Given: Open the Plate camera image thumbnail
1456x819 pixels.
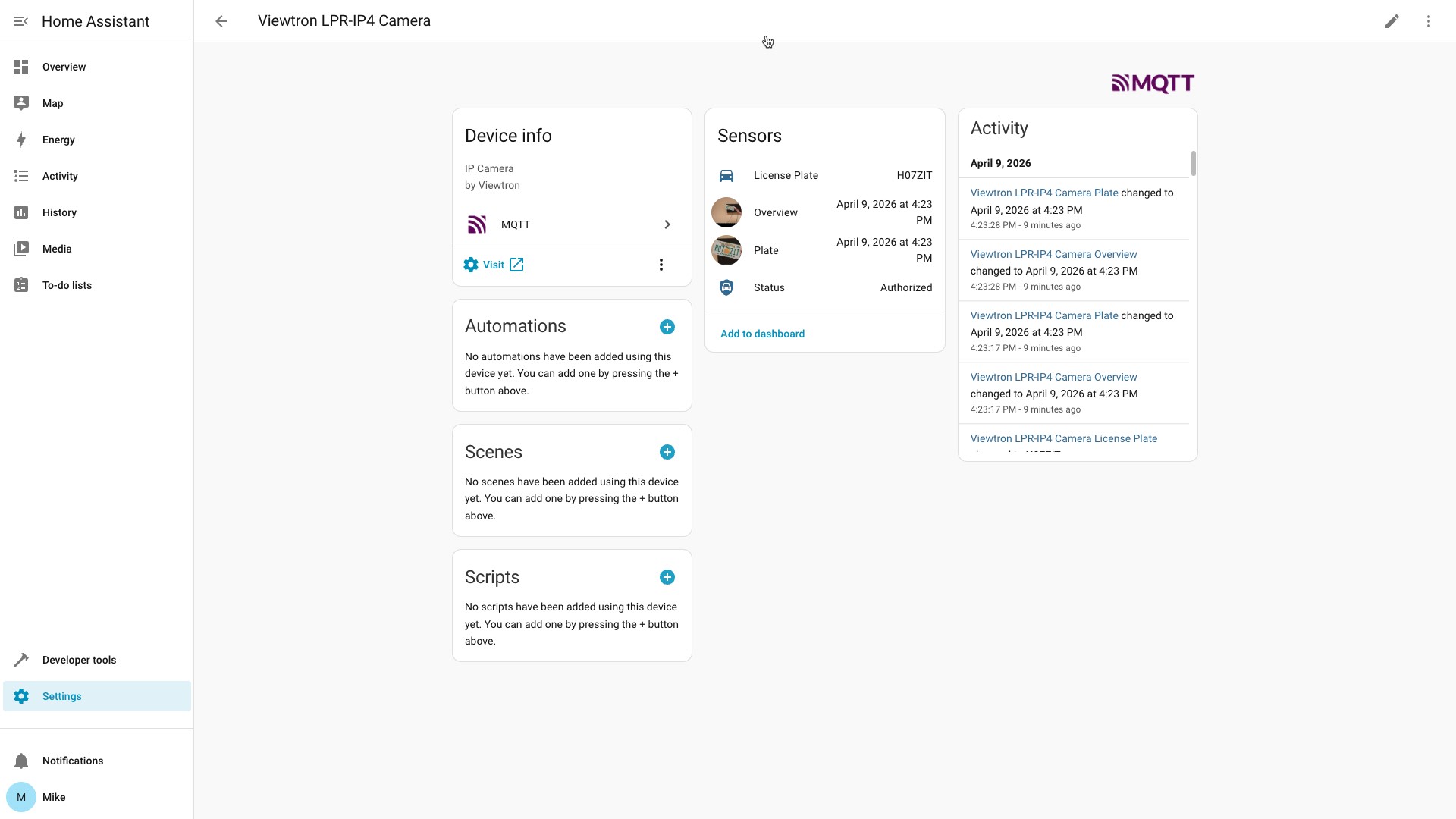Looking at the screenshot, I should [x=726, y=250].
